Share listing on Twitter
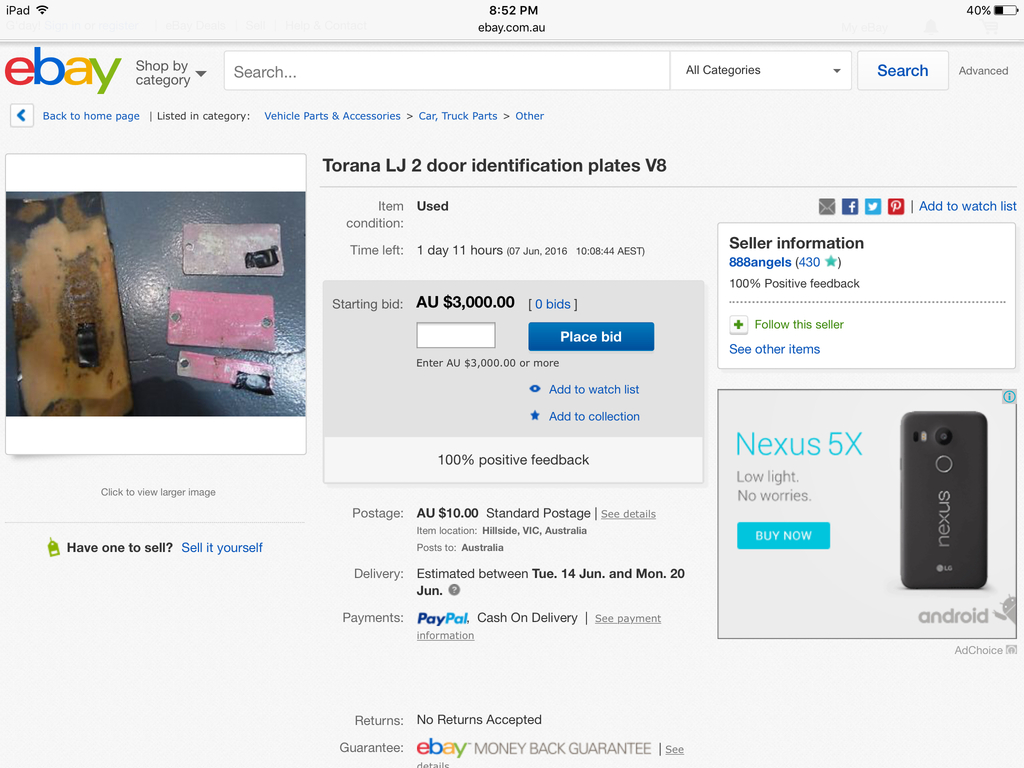Image resolution: width=1024 pixels, height=768 pixels. tap(873, 206)
